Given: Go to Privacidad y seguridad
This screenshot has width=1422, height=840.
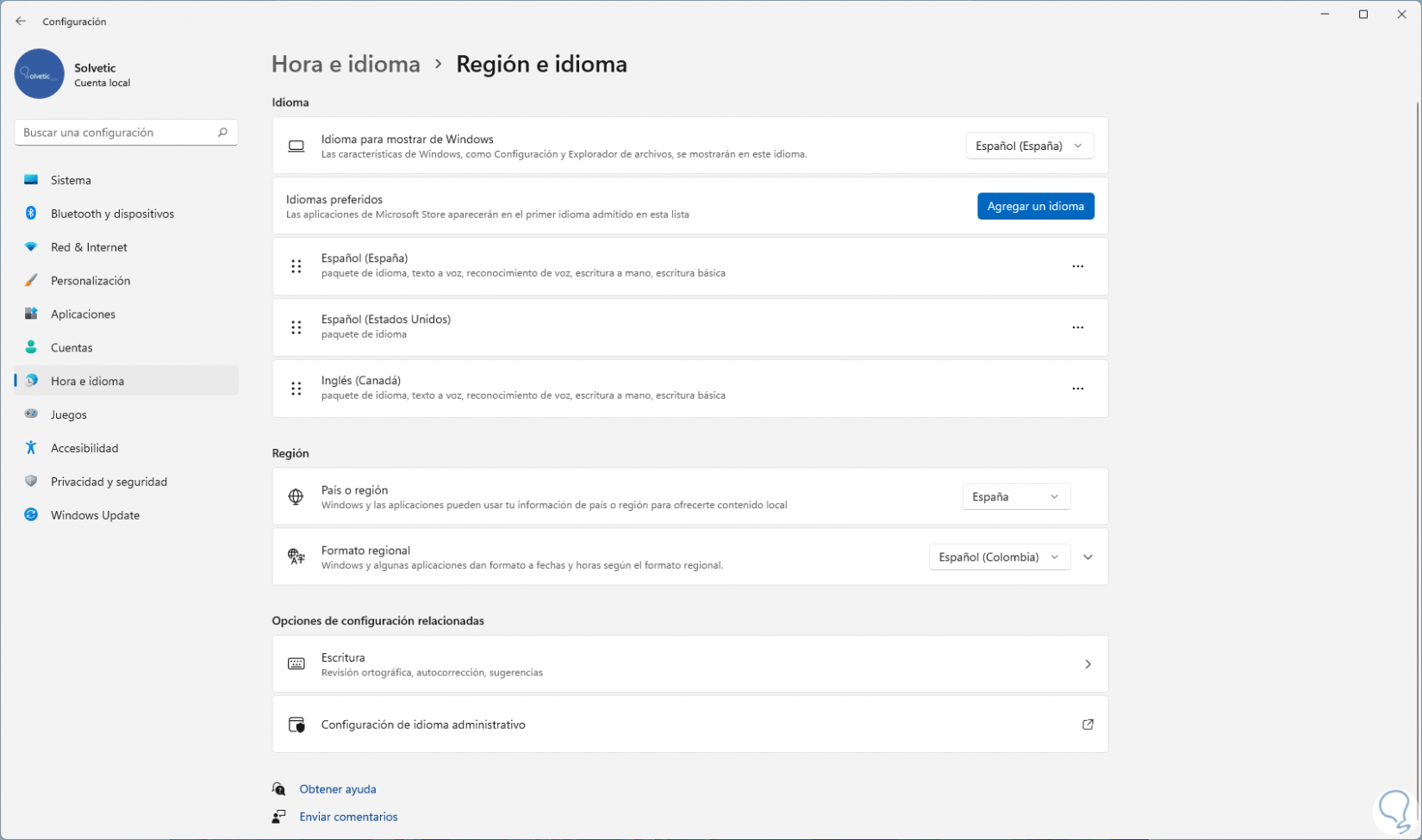Looking at the screenshot, I should point(109,482).
